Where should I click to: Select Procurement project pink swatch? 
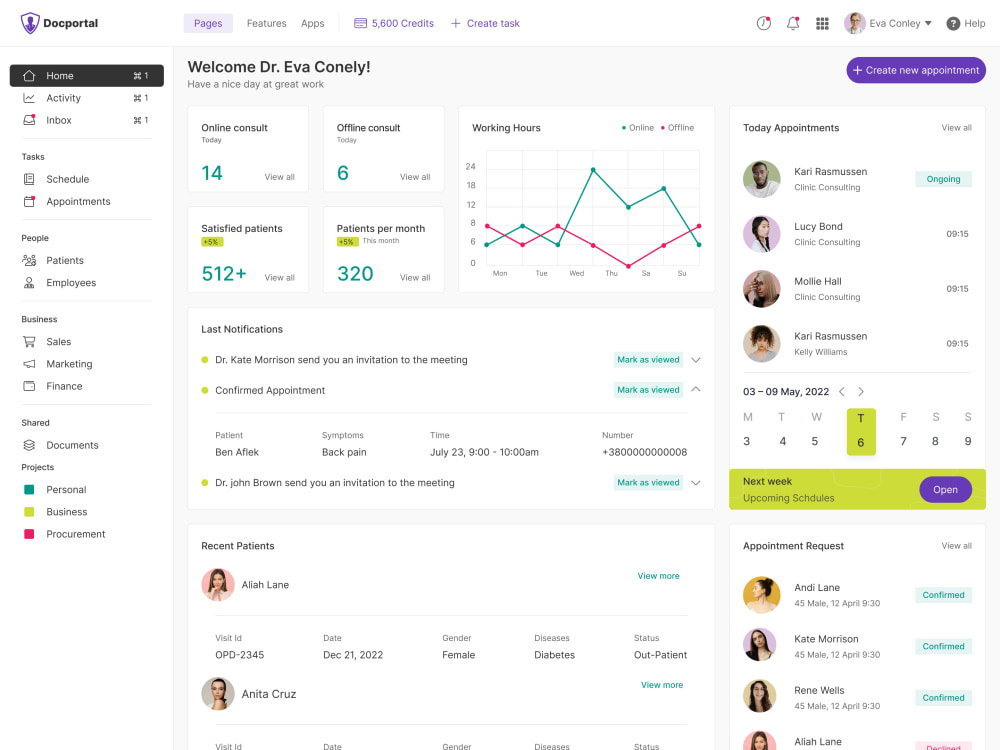(29, 534)
